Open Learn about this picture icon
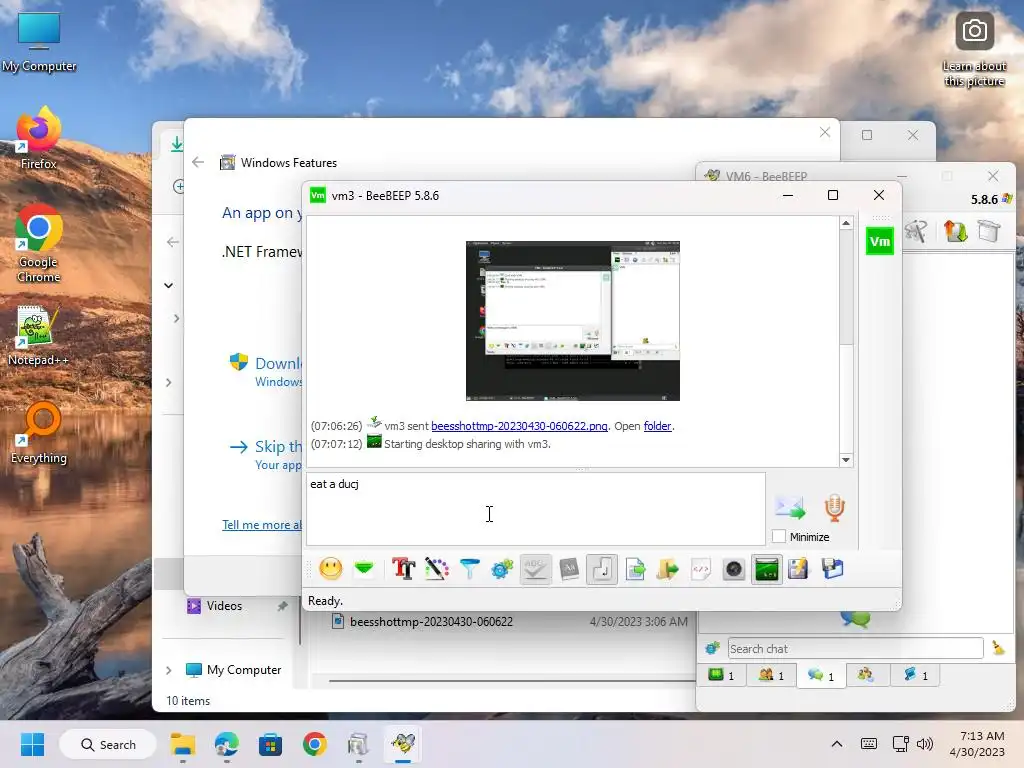 pyautogui.click(x=974, y=50)
